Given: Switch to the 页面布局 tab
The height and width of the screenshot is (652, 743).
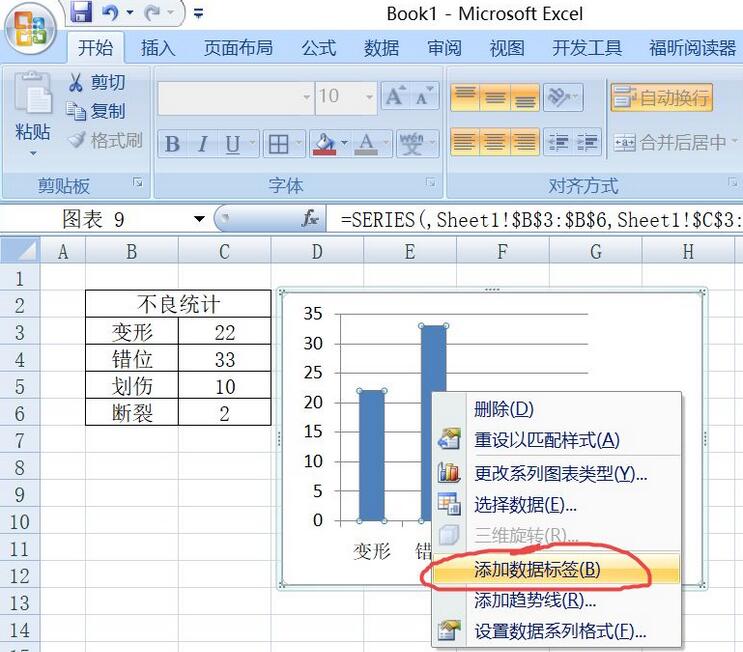Looking at the screenshot, I should (238, 48).
